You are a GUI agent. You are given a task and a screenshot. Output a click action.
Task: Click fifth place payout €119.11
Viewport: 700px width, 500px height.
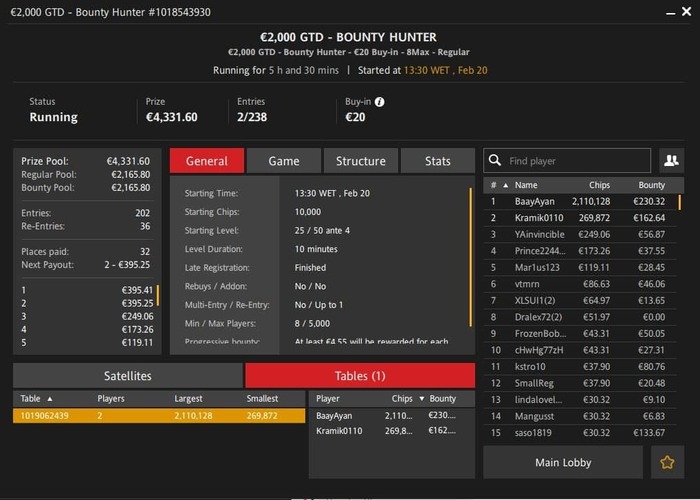[138, 343]
